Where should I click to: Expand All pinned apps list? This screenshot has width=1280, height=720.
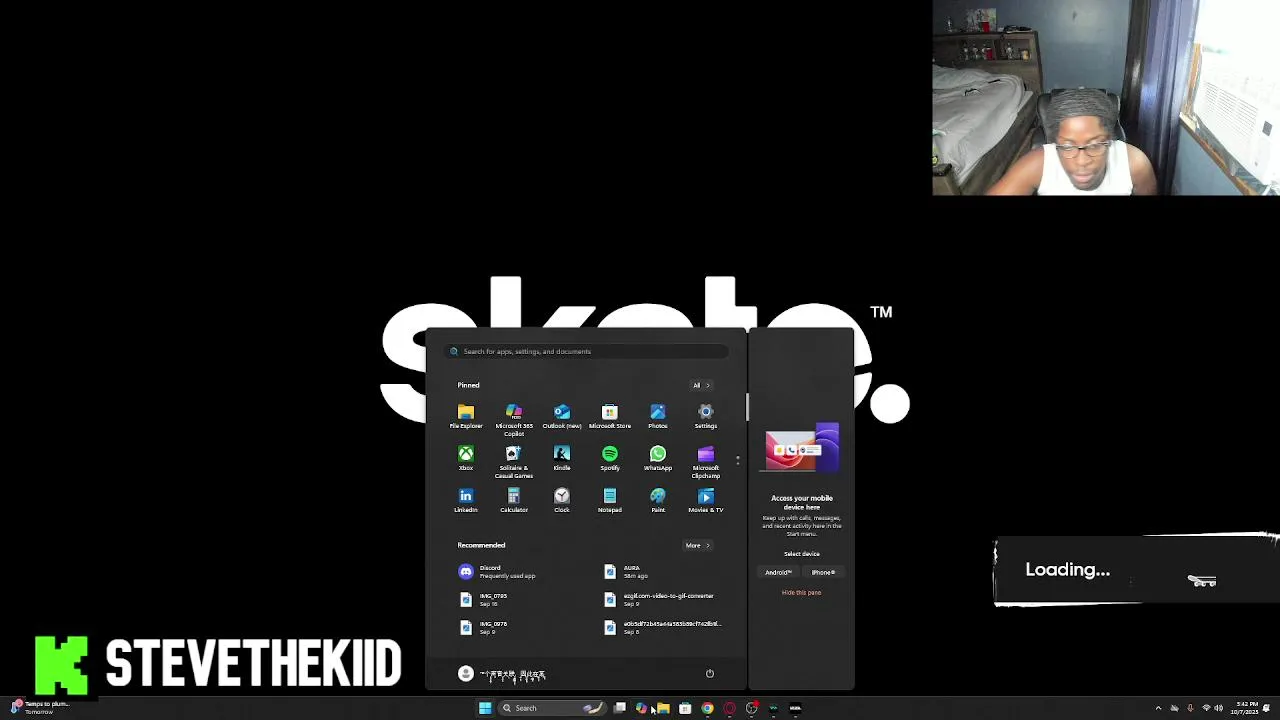(701, 385)
